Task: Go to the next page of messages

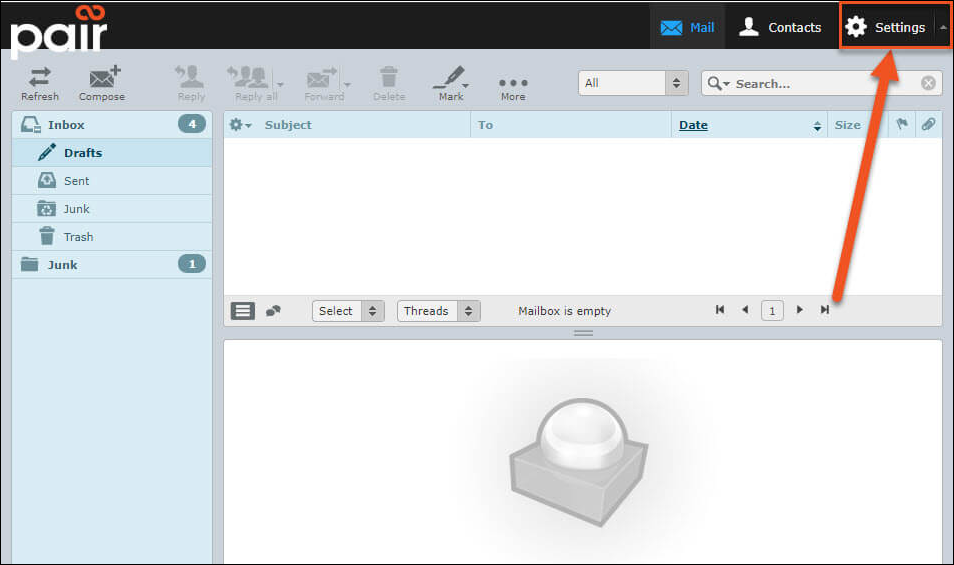Action: (x=799, y=310)
